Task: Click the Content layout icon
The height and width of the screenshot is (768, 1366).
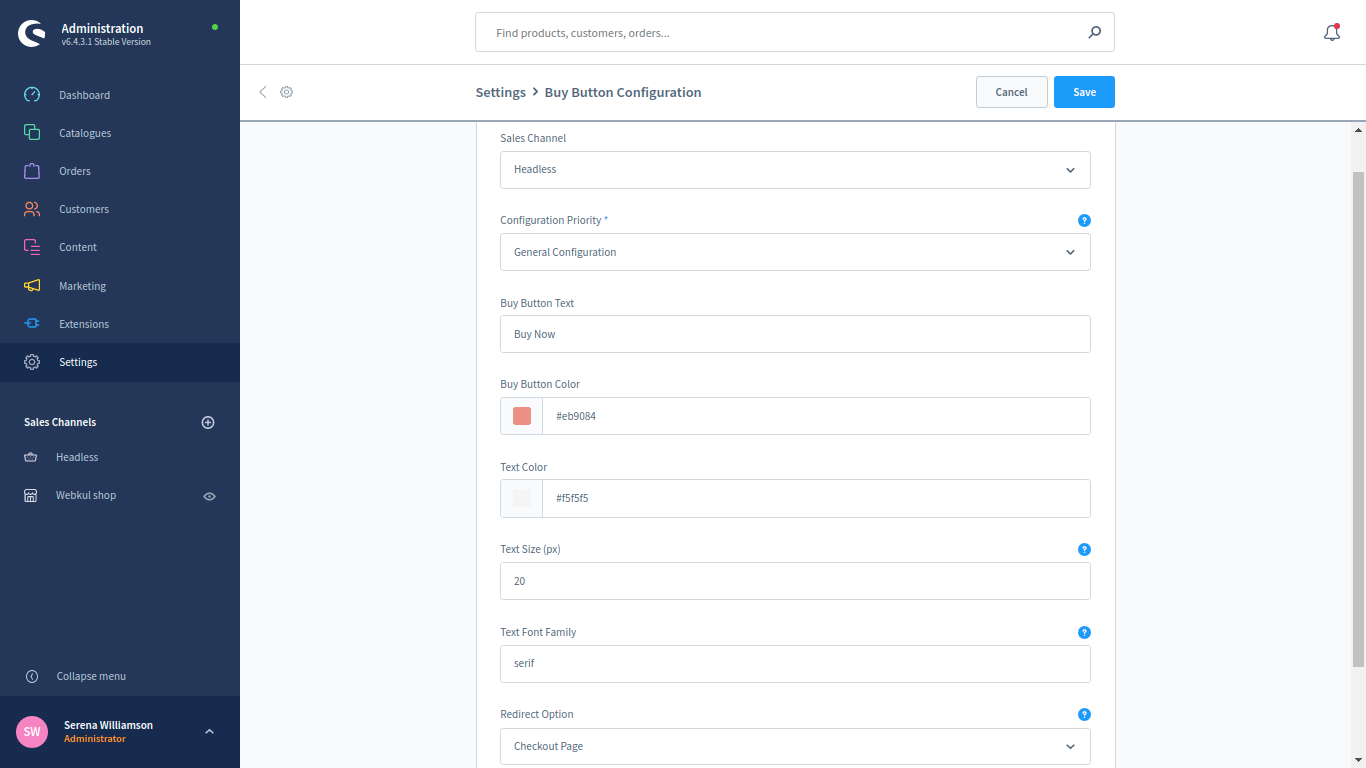Action: coord(32,247)
